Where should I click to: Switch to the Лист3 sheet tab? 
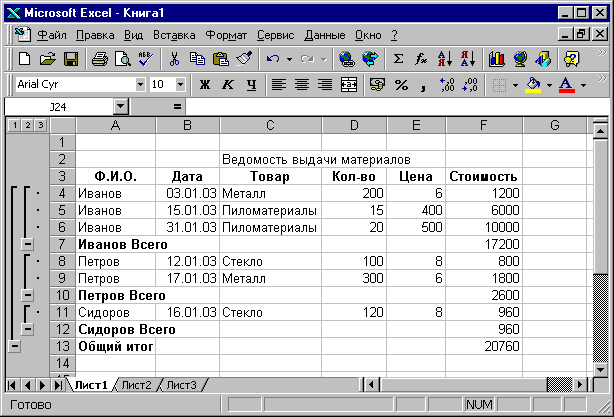point(181,385)
